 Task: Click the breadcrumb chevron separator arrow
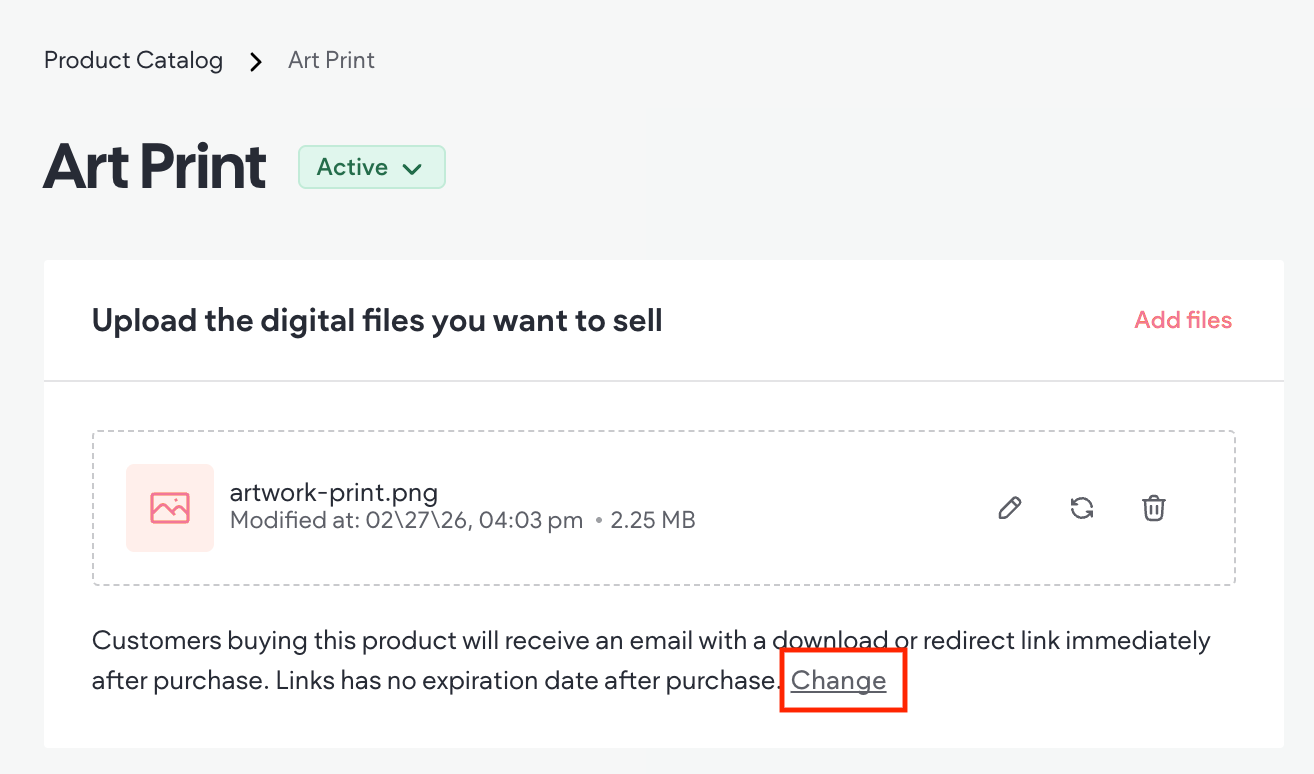pyautogui.click(x=256, y=61)
